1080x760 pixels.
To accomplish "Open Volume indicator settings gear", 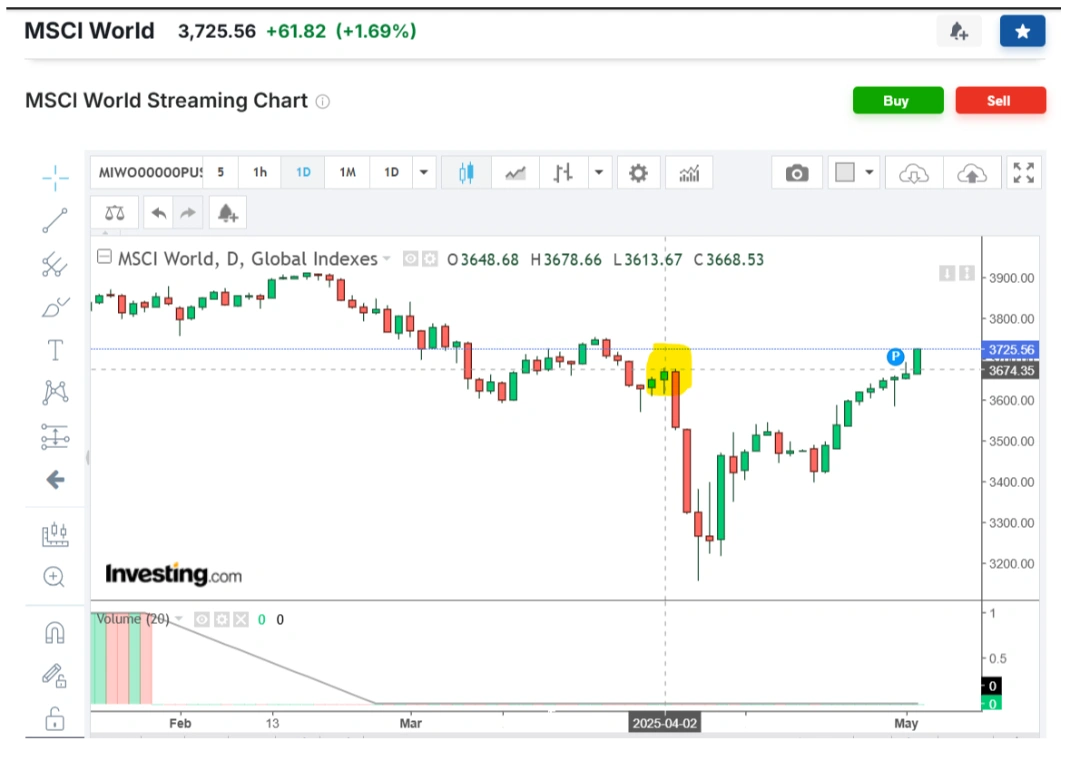I will click(221, 619).
